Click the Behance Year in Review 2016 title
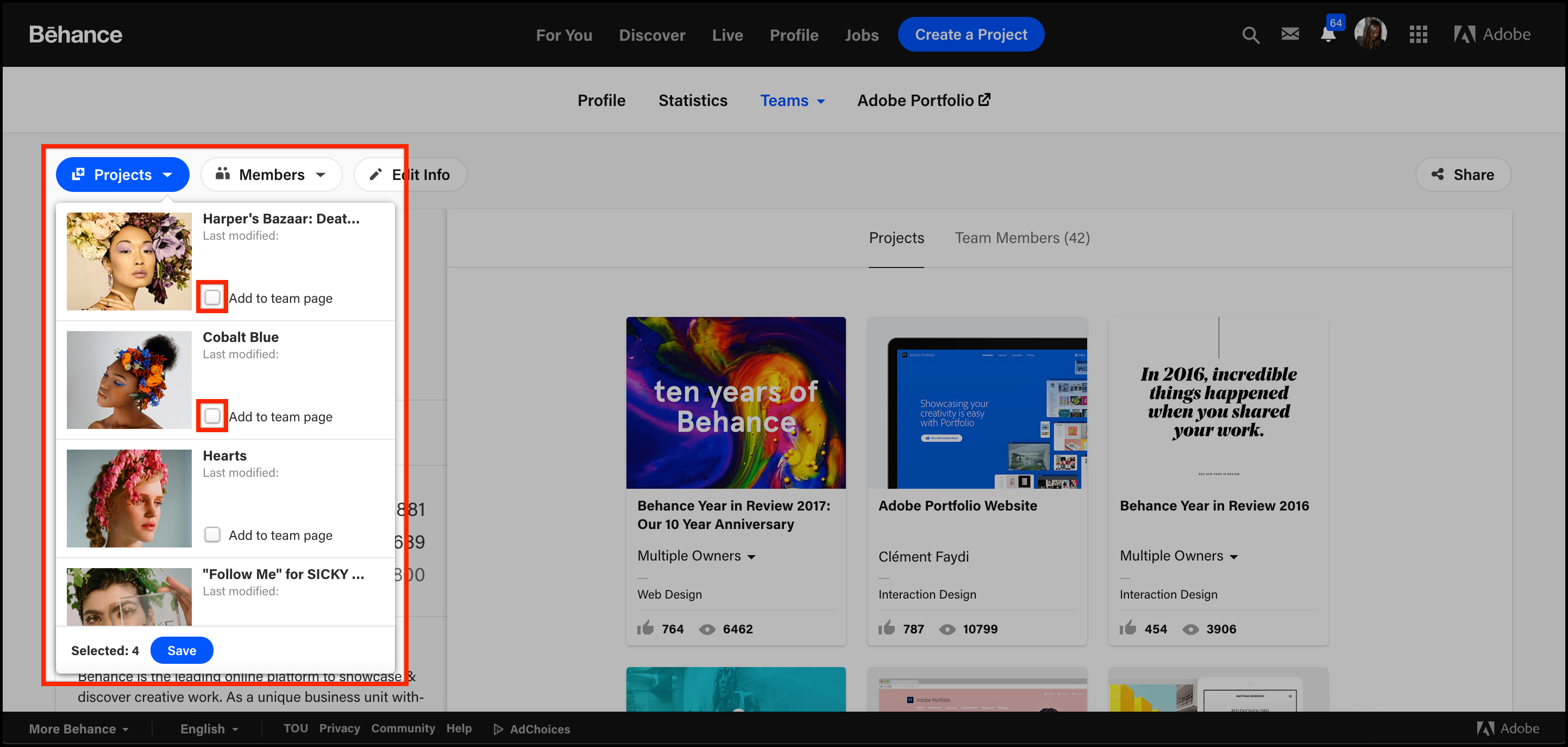The height and width of the screenshot is (747, 1568). (x=1214, y=506)
